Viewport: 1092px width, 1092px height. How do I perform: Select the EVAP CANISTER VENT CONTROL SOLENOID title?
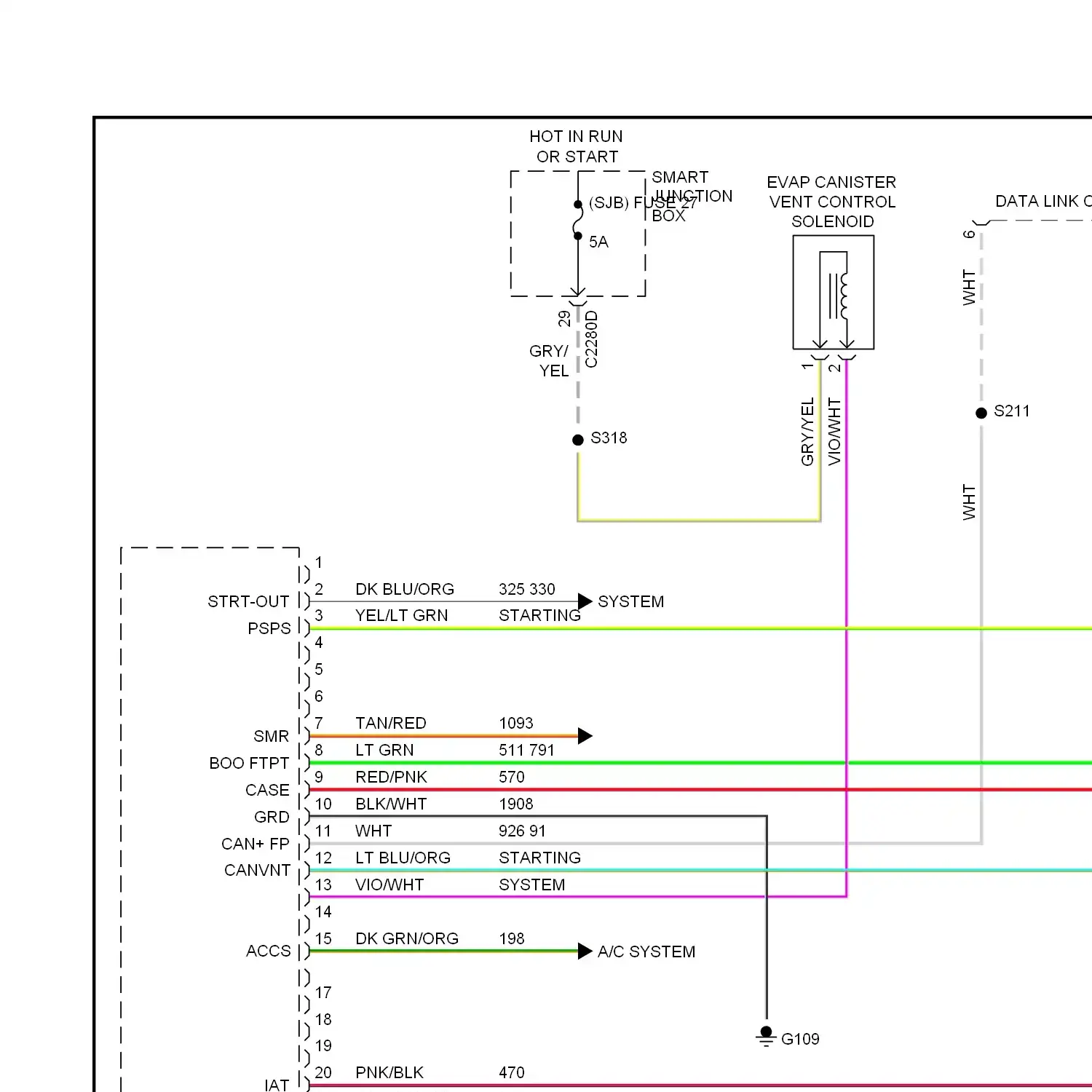832,202
